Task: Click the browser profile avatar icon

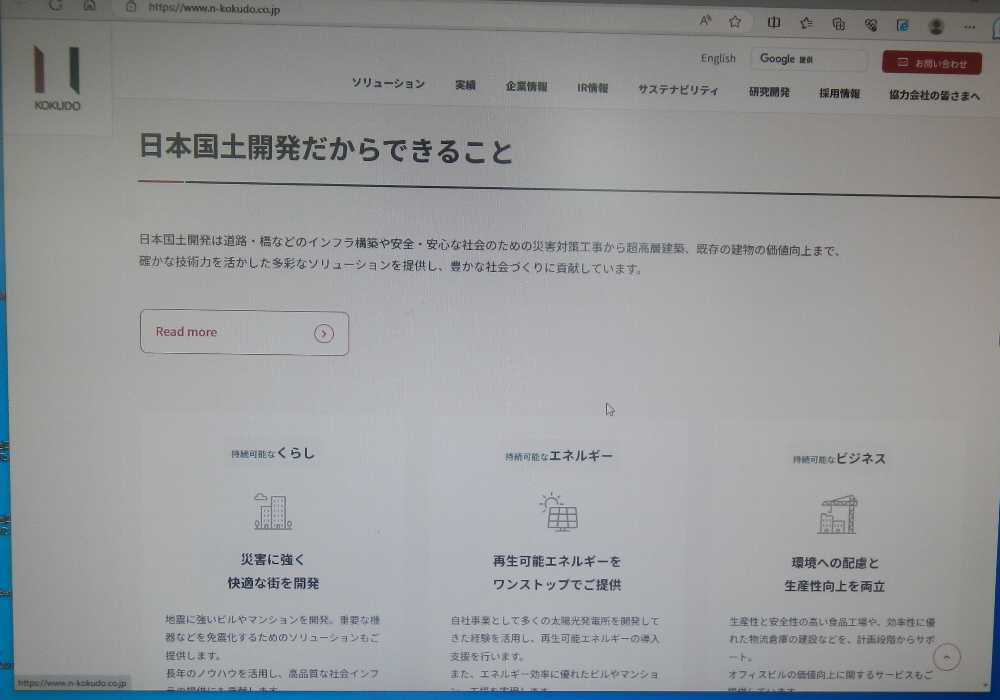Action: tap(936, 26)
